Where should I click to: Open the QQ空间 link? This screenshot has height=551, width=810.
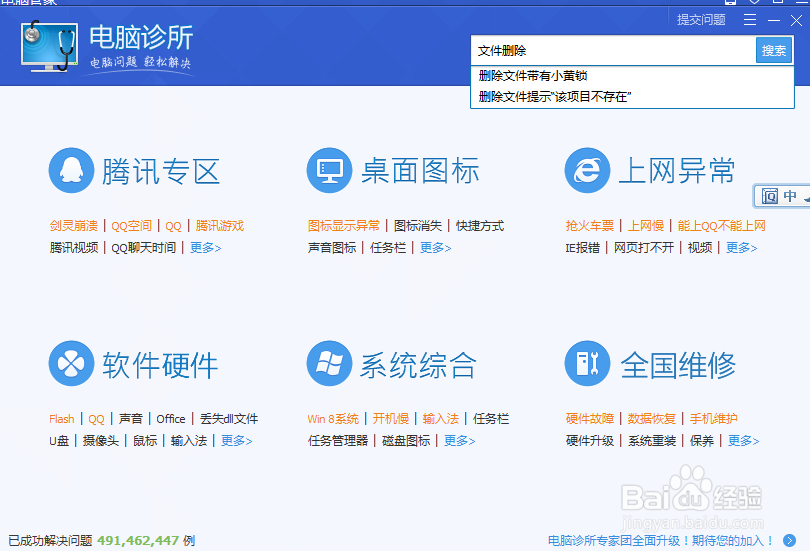[x=132, y=226]
